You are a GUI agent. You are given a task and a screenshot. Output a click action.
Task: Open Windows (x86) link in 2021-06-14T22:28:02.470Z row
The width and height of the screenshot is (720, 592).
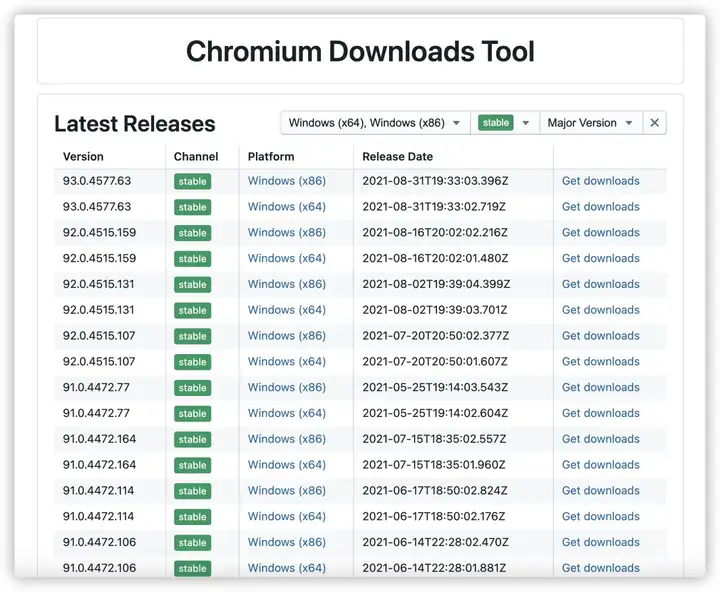pyautogui.click(x=287, y=542)
